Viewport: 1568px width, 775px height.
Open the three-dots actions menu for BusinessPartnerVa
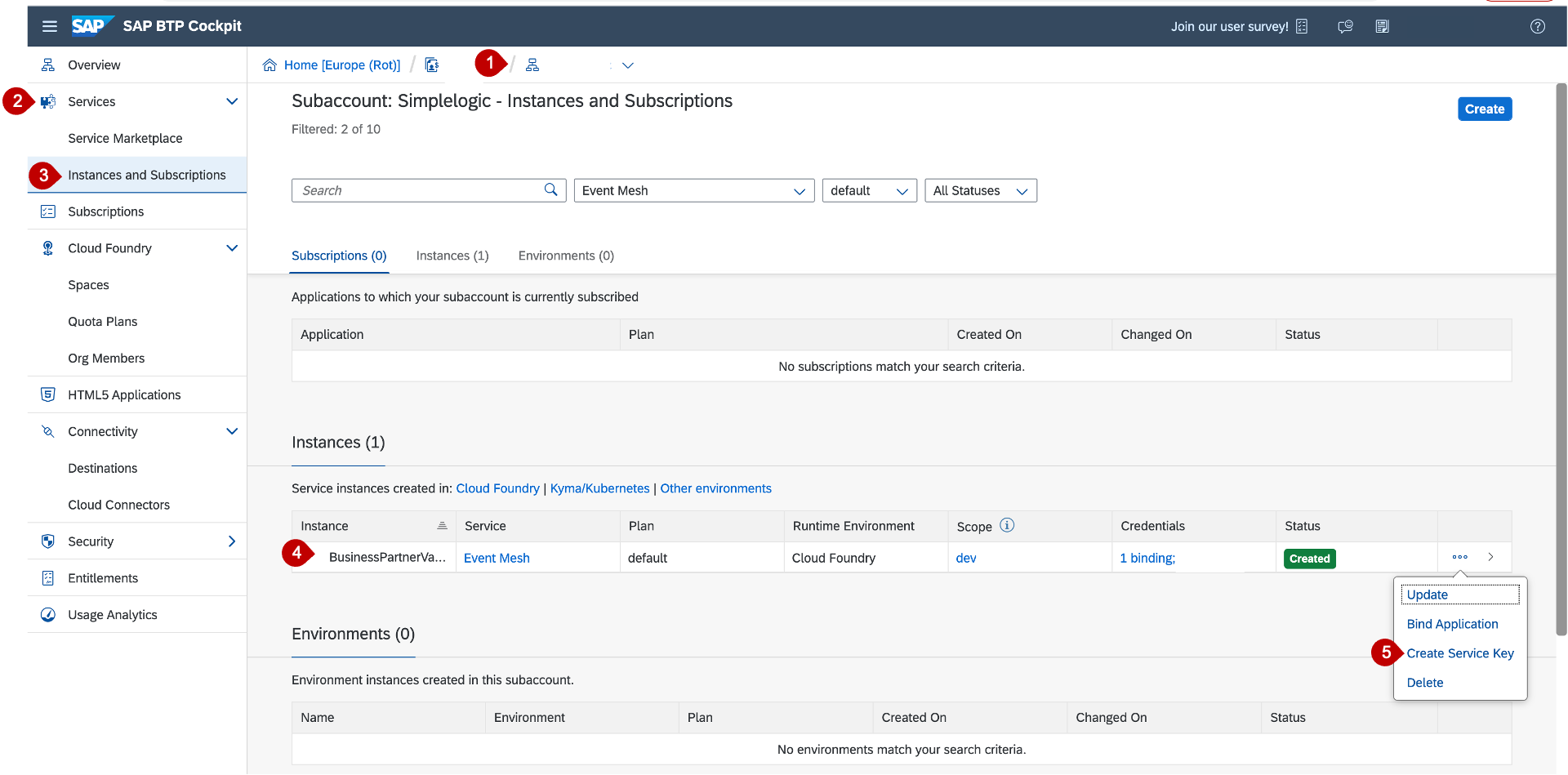(x=1460, y=557)
